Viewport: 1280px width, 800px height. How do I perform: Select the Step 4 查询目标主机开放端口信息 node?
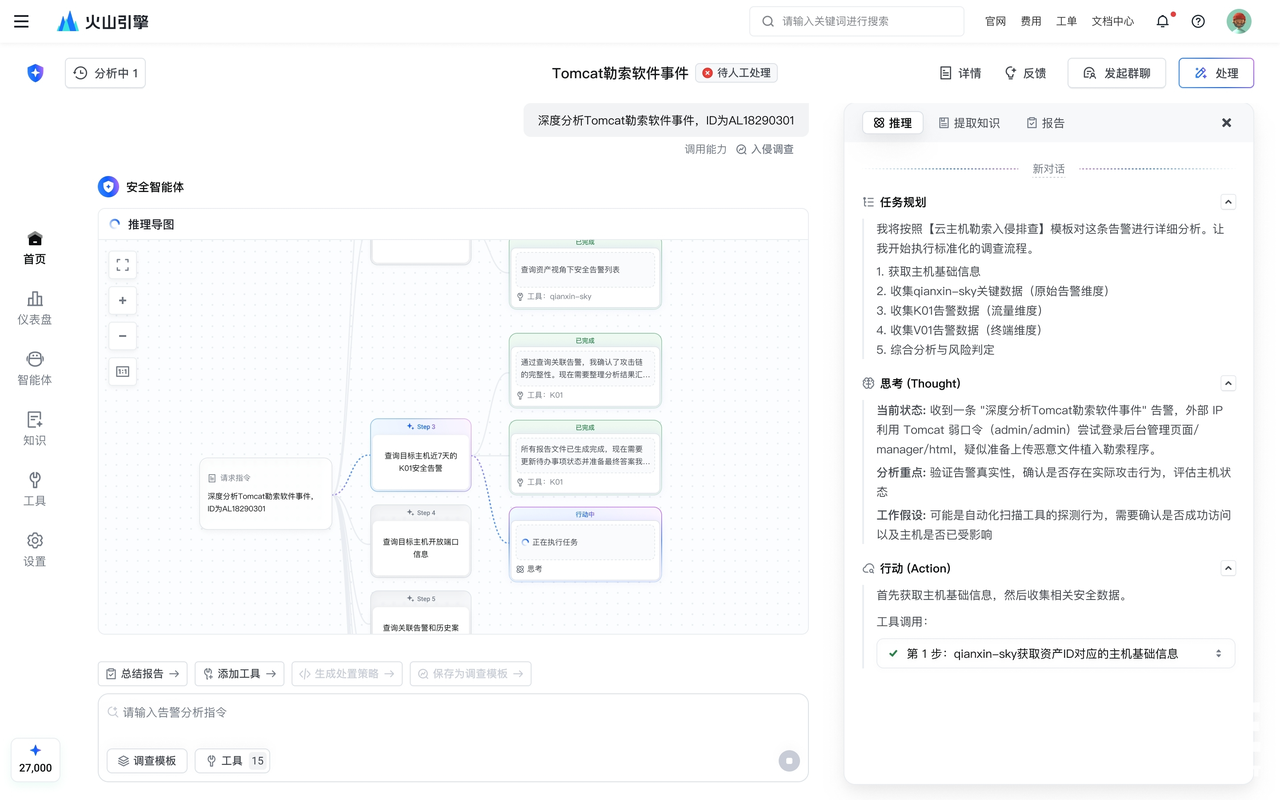click(421, 542)
